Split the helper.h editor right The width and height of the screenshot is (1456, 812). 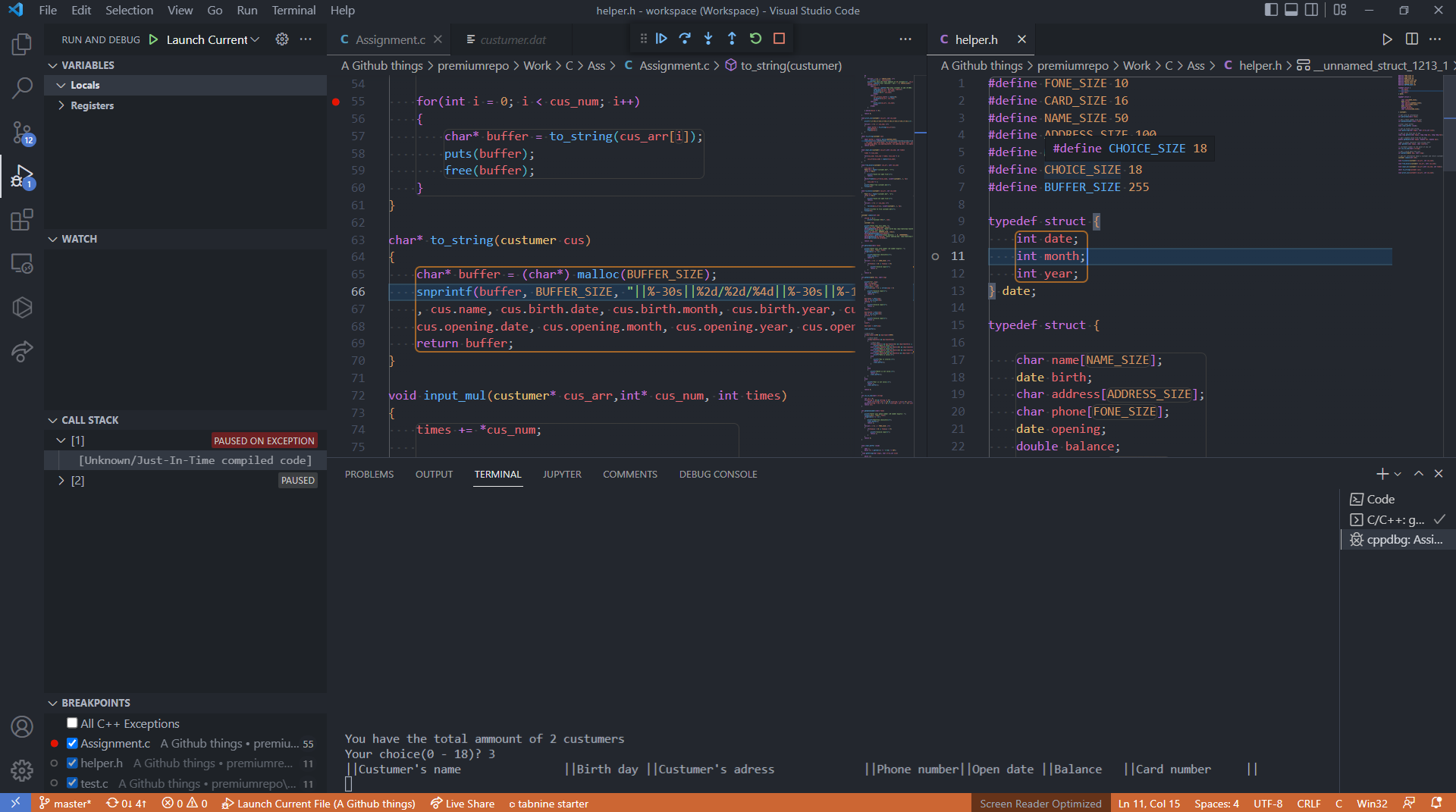point(1411,39)
